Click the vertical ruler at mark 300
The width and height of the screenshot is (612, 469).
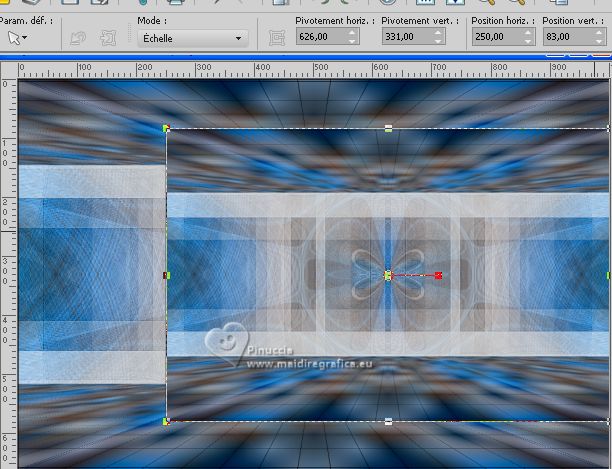click(5, 271)
